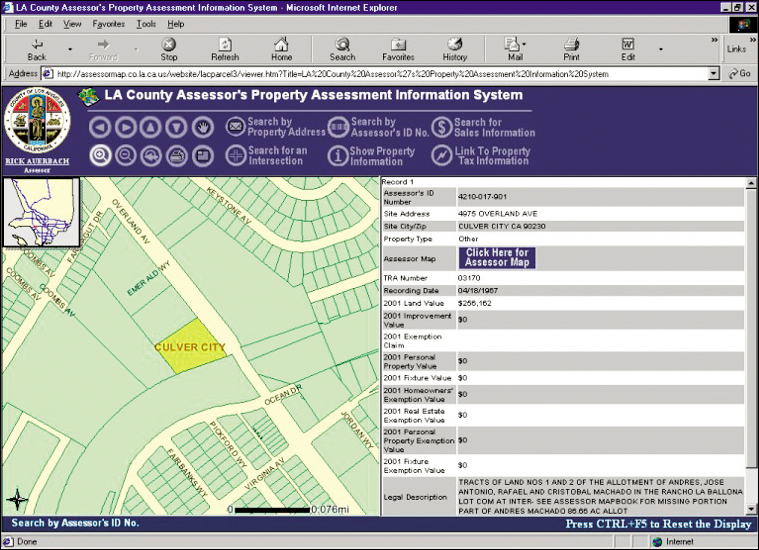Click Show Property Information info icon
Screen dimensions: 759x550
click(x=338, y=156)
